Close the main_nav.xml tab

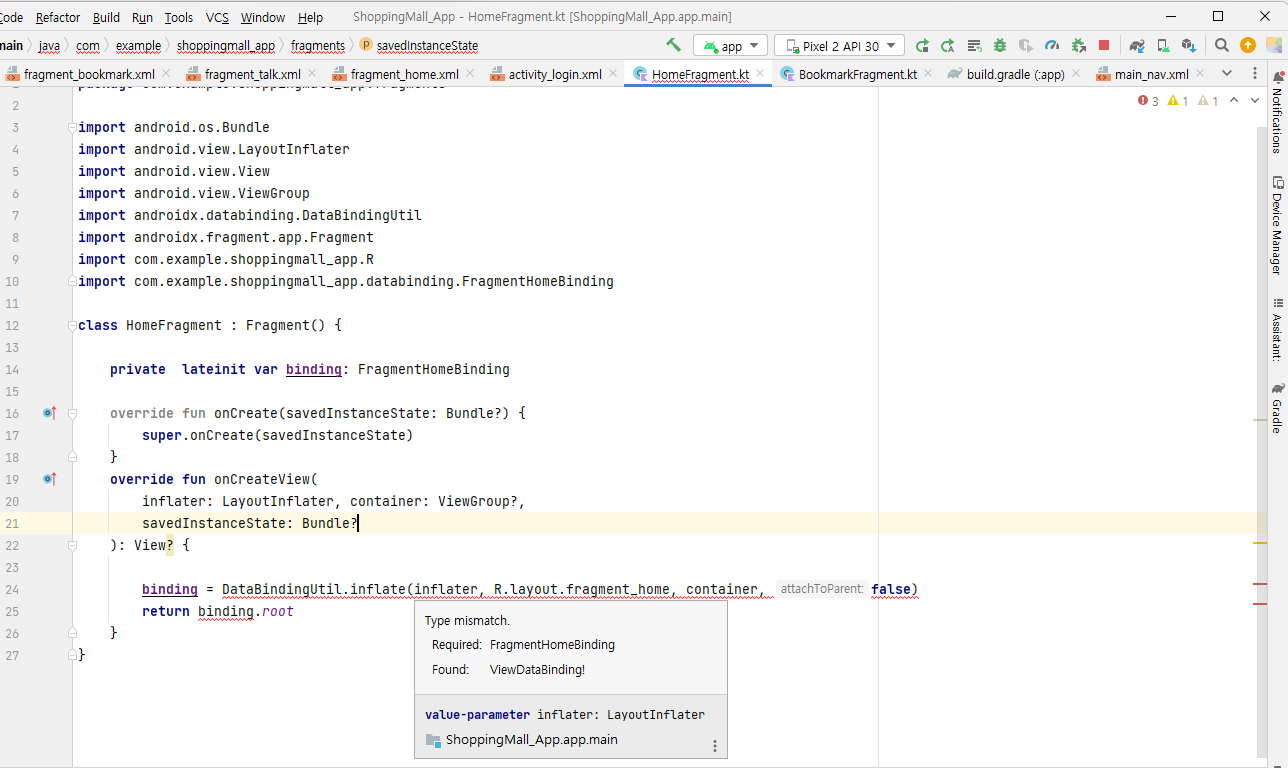1200,74
